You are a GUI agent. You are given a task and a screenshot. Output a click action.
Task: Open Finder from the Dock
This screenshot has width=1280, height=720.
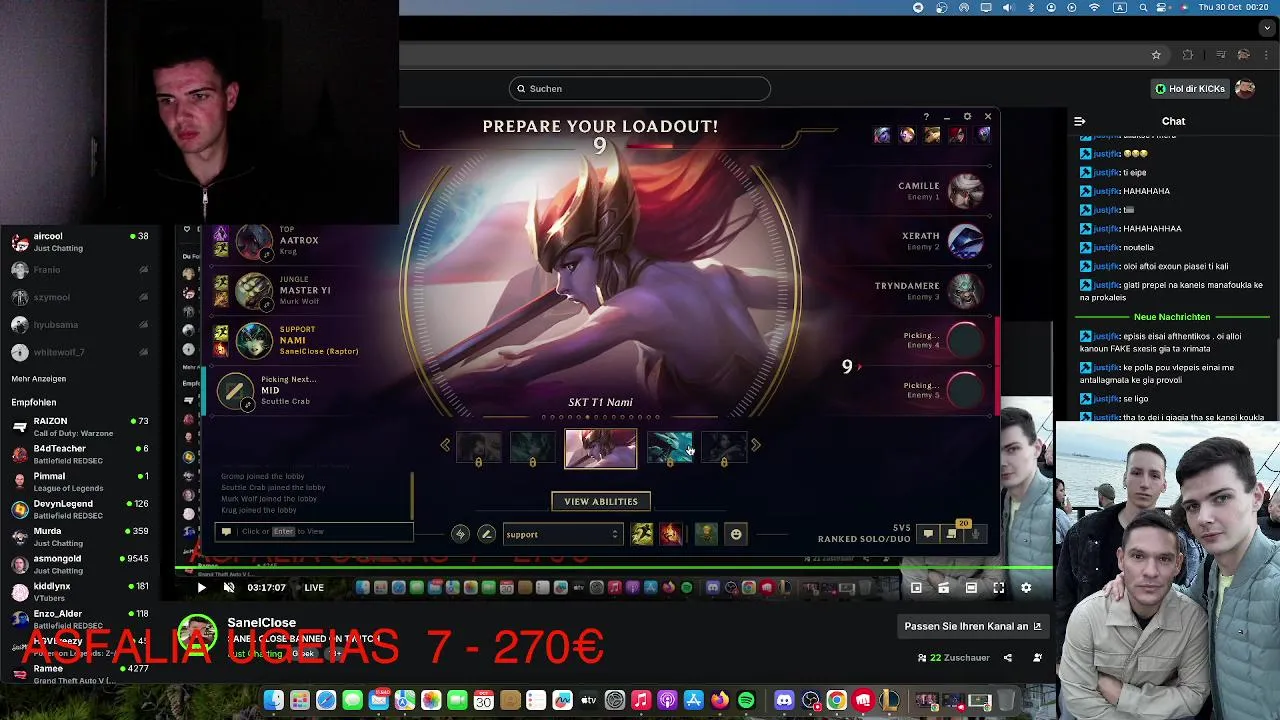[274, 701]
